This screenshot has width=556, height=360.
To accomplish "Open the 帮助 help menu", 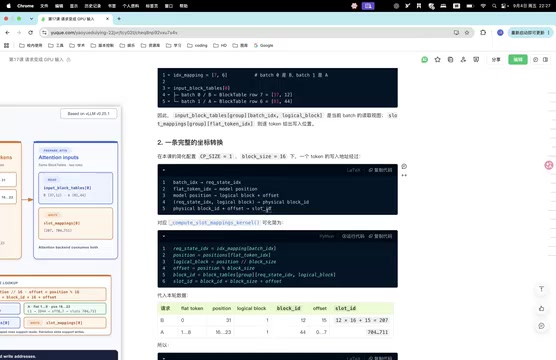I will pos(183,6).
